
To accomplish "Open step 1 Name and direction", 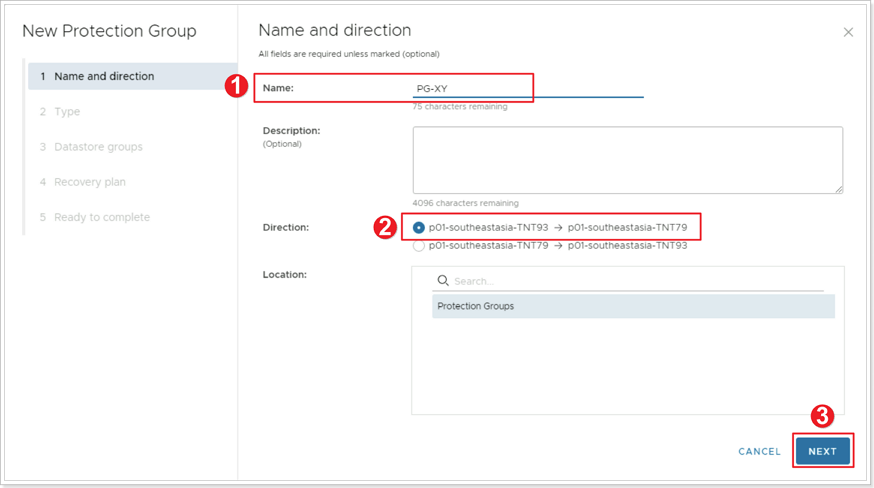I will (133, 76).
